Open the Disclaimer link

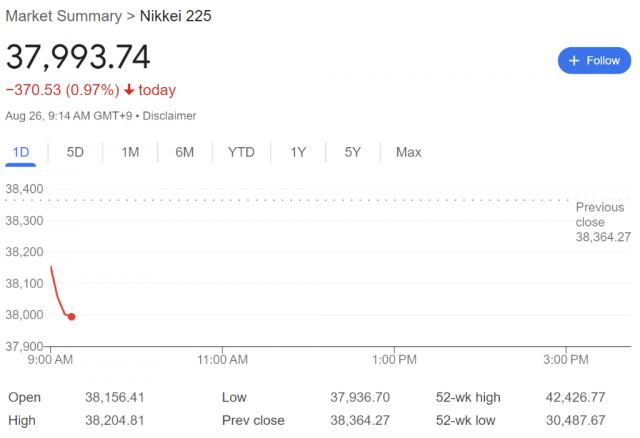(x=169, y=115)
